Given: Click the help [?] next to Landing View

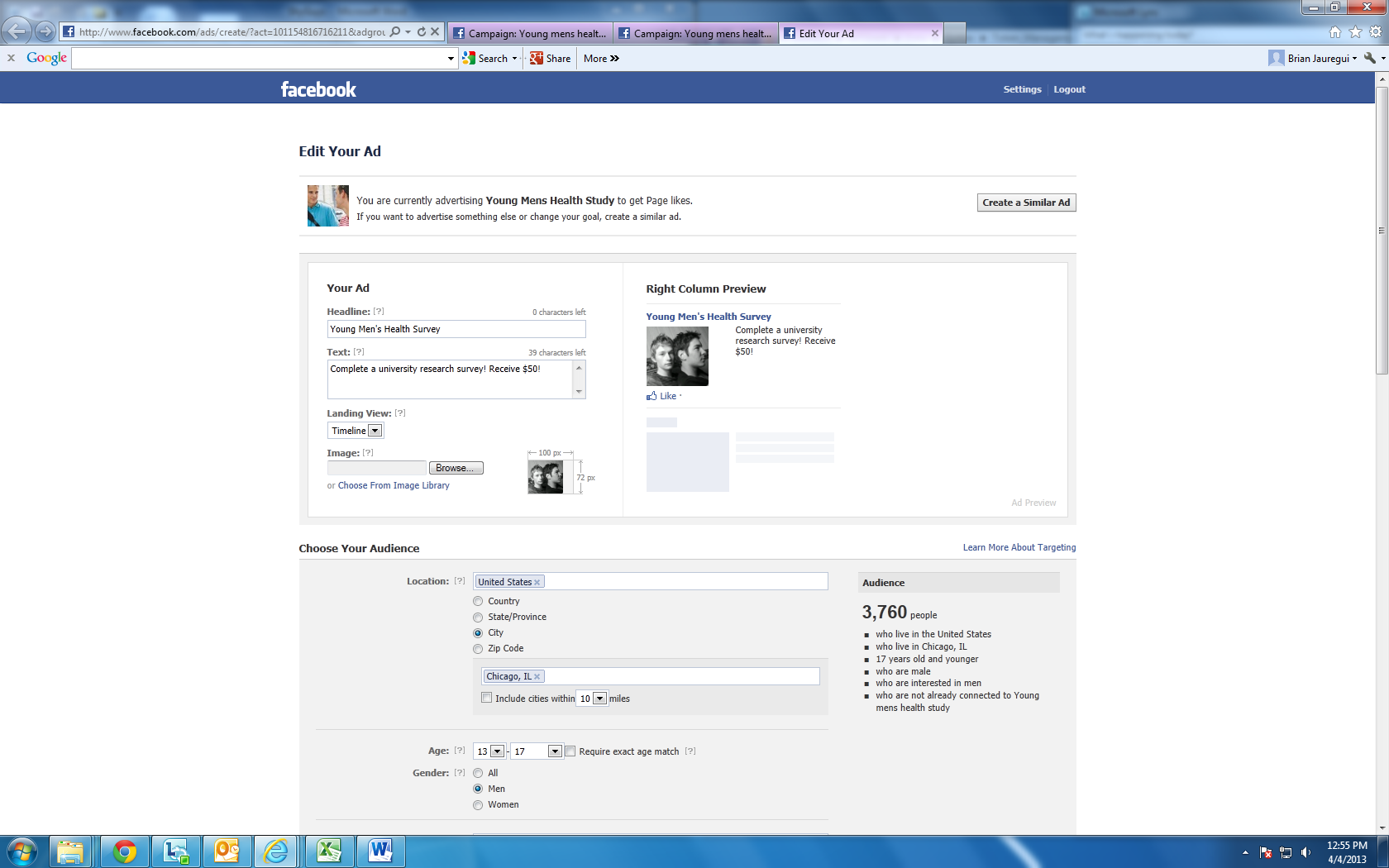Looking at the screenshot, I should [x=400, y=413].
